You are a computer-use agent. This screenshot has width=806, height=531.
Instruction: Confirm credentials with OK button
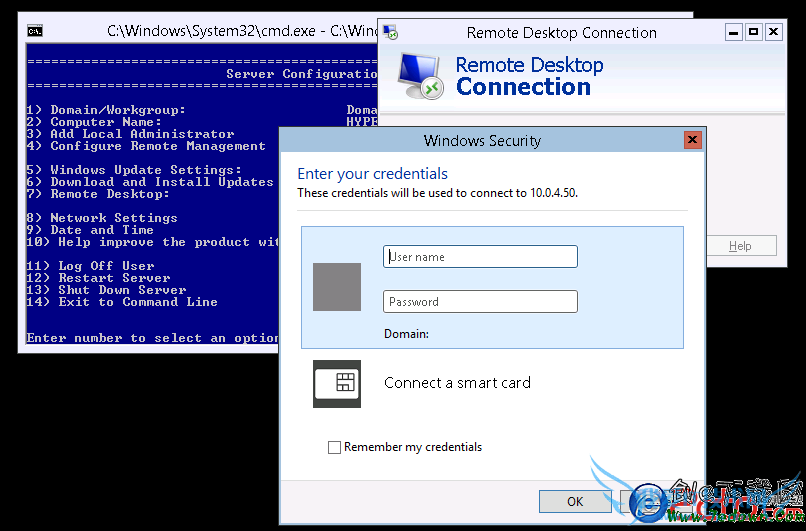[x=575, y=501]
